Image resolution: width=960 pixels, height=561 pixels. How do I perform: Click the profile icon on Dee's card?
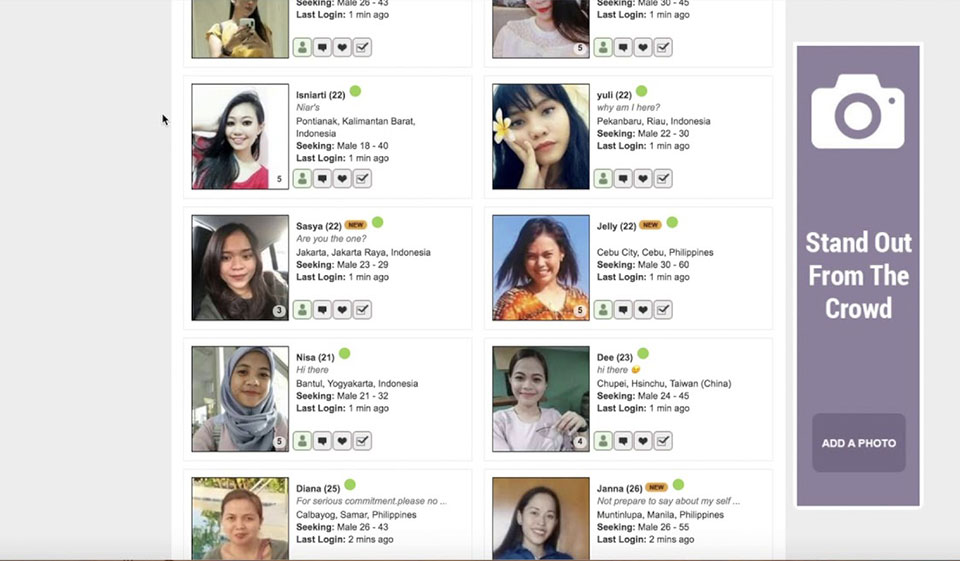click(x=603, y=441)
